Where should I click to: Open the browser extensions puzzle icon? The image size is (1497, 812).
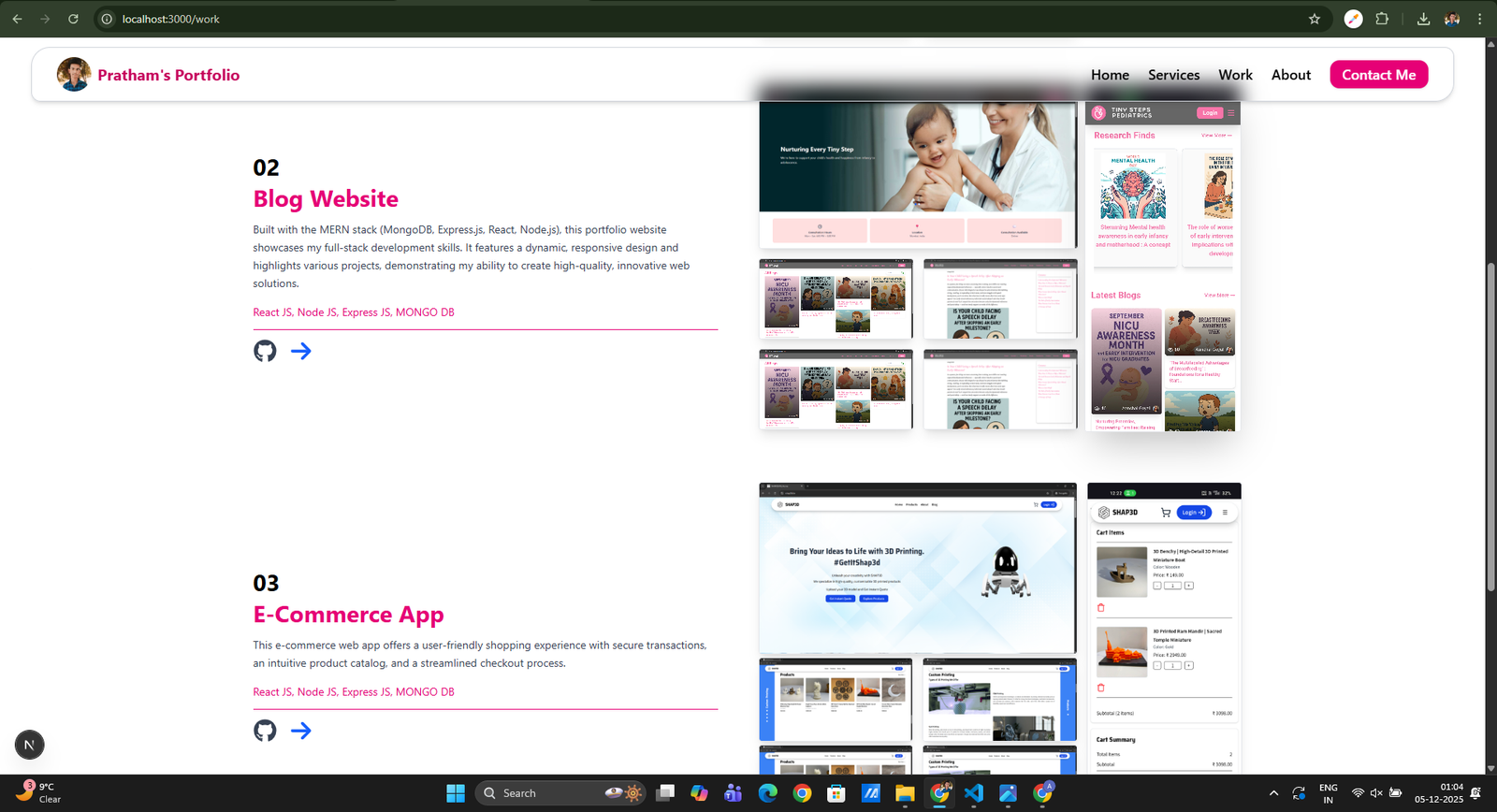click(x=1382, y=19)
